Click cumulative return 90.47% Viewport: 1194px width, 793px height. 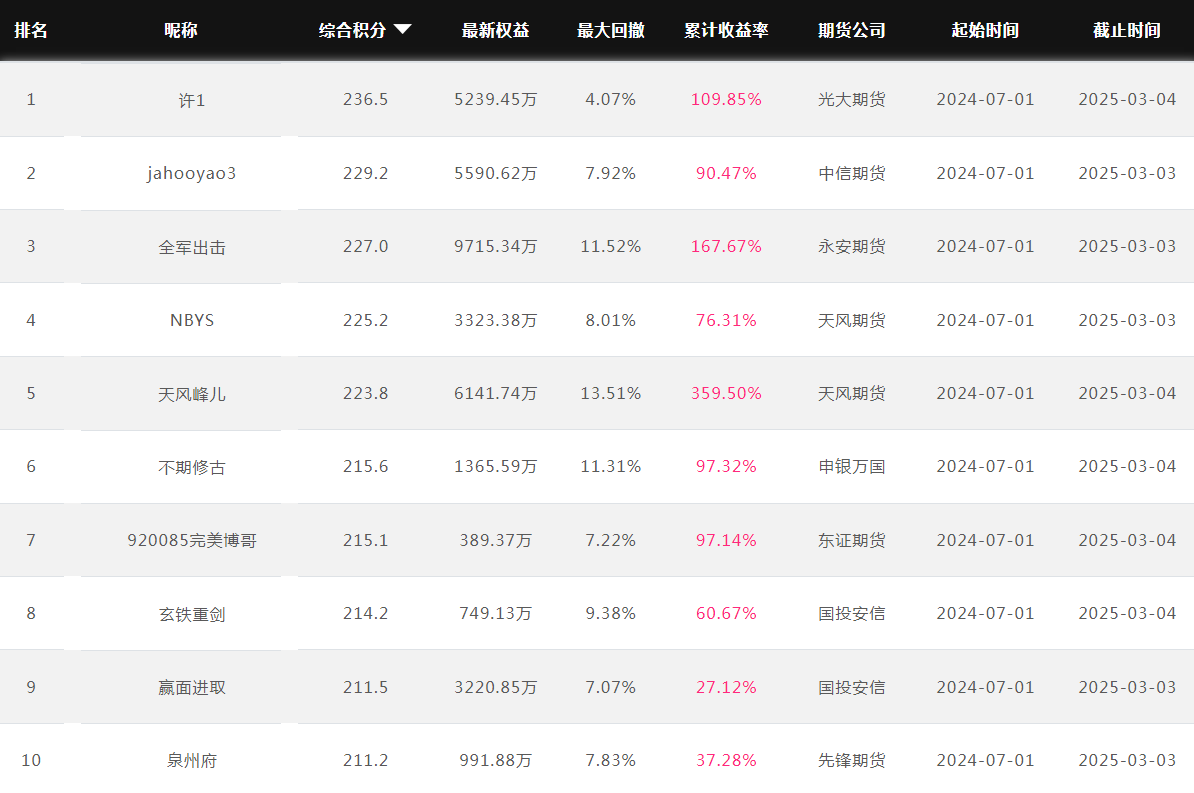pos(726,174)
